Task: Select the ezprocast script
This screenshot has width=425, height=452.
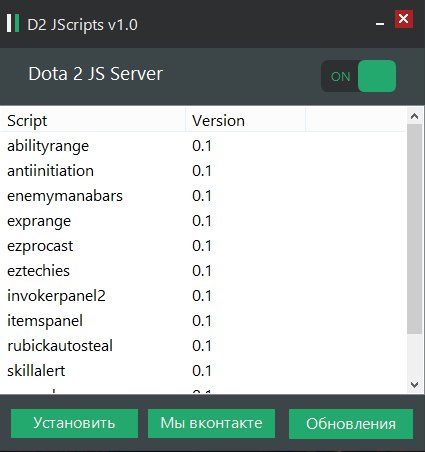Action: pos(40,246)
